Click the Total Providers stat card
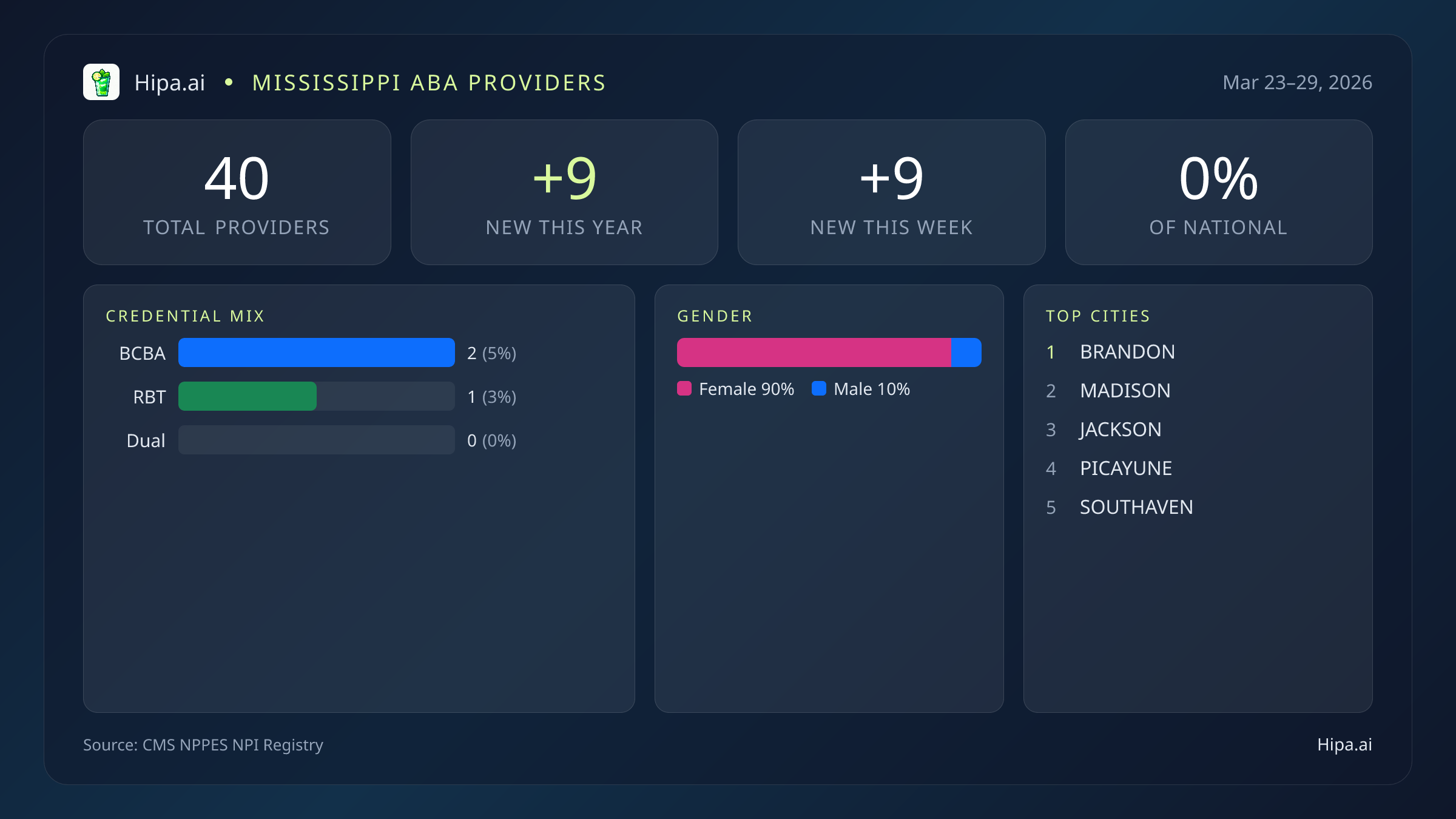The width and height of the screenshot is (1456, 819). [x=237, y=192]
